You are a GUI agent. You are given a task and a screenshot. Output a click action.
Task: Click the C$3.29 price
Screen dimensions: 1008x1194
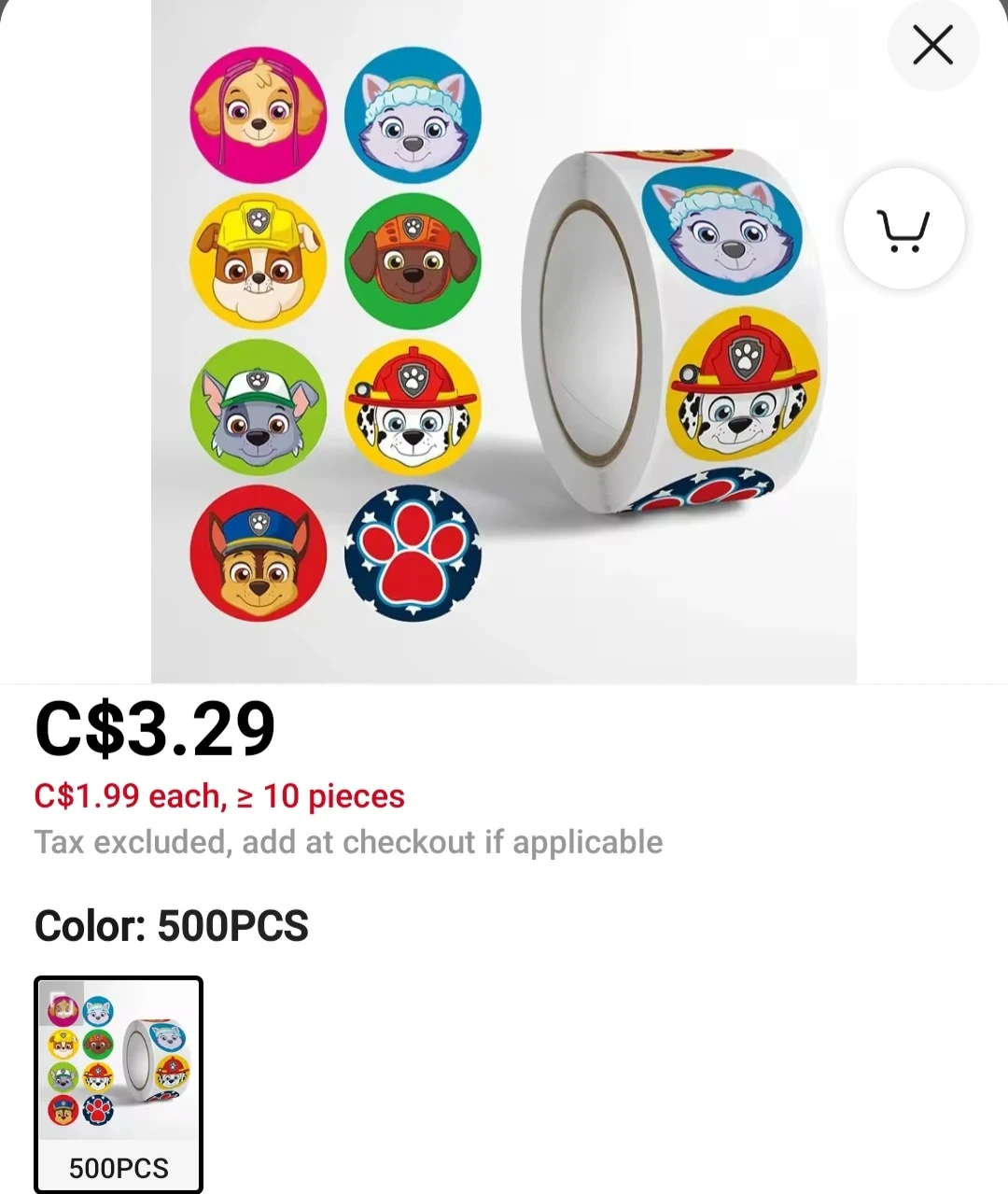click(155, 729)
